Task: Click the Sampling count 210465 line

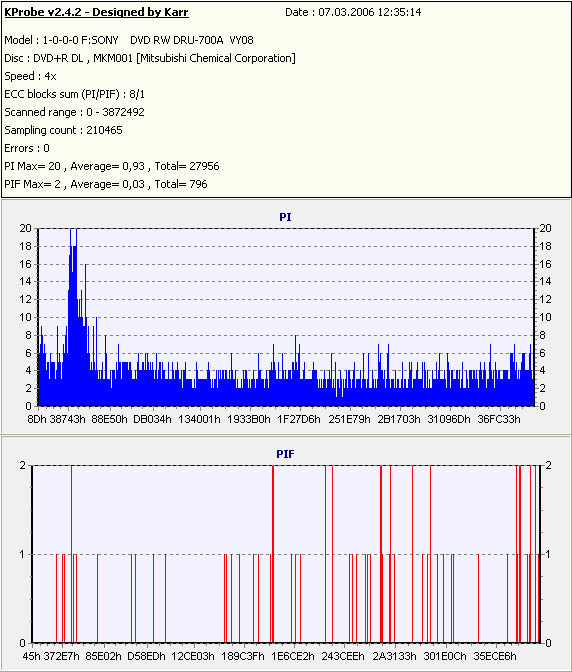Action: coord(63,130)
